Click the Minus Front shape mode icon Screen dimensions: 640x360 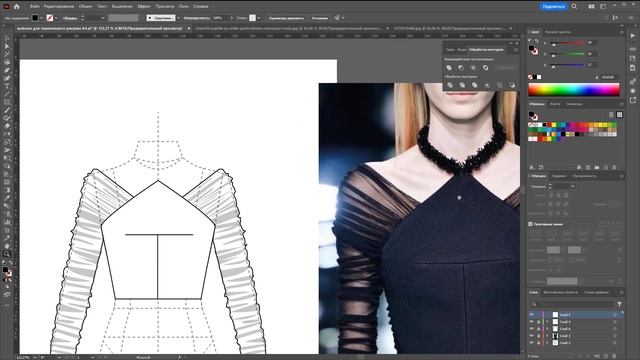point(461,68)
